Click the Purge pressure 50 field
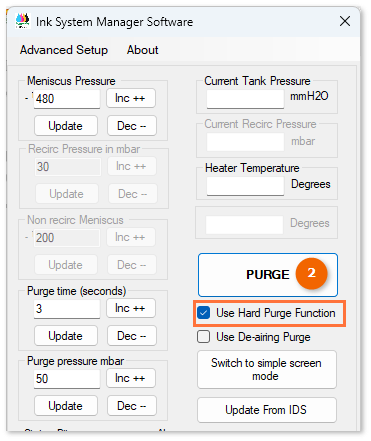371x441 pixels. [x=67, y=379]
